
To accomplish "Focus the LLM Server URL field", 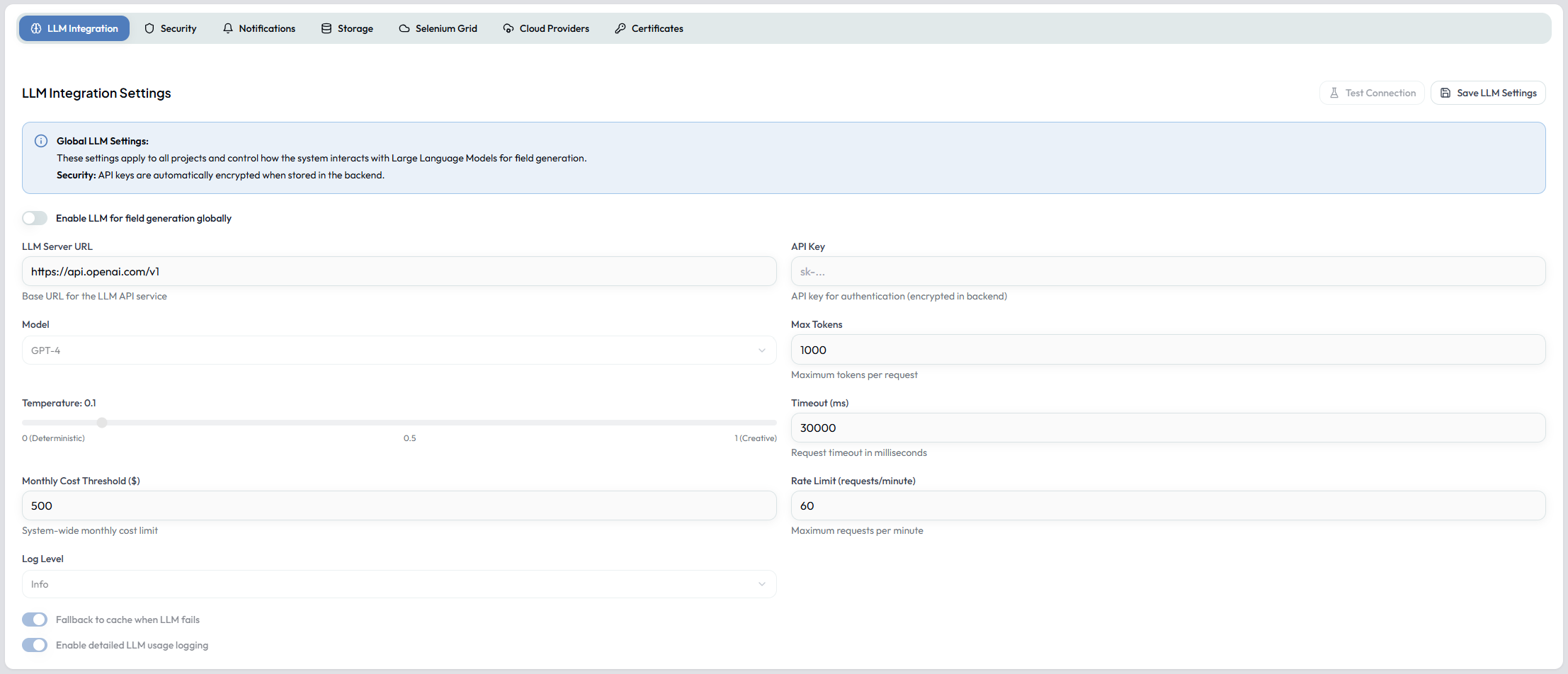I will [x=399, y=271].
